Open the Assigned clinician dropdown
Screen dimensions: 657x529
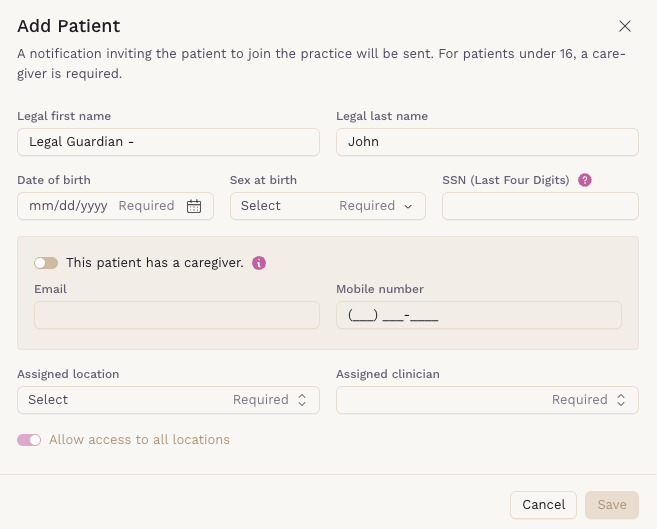tap(487, 400)
